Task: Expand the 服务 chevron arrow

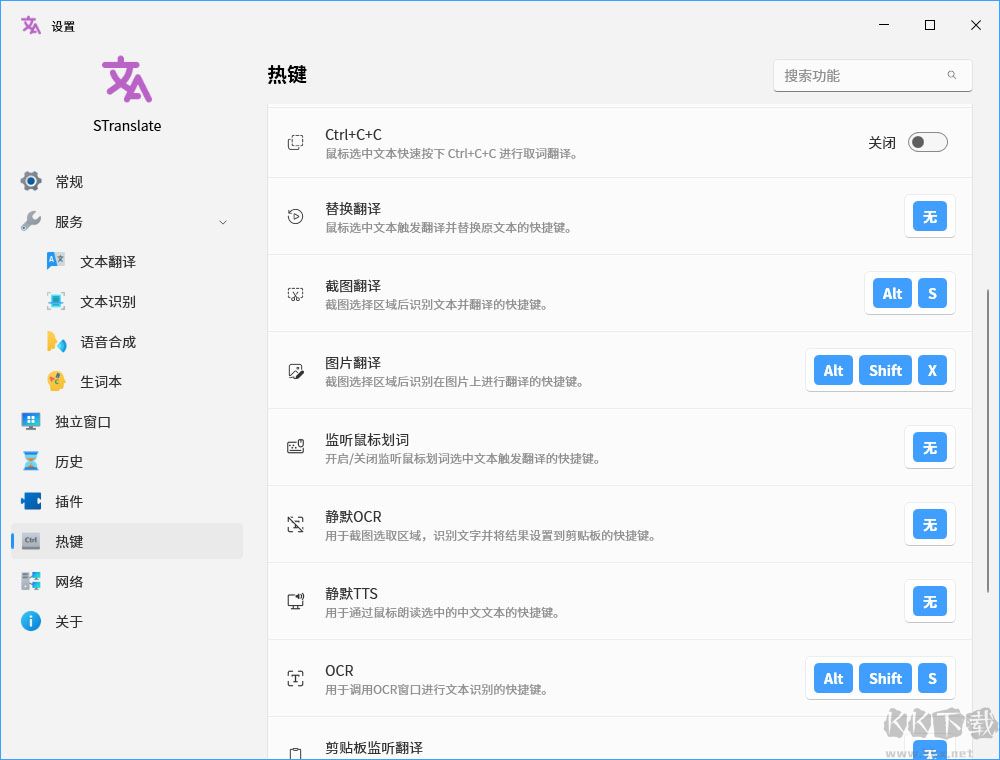Action: point(223,223)
